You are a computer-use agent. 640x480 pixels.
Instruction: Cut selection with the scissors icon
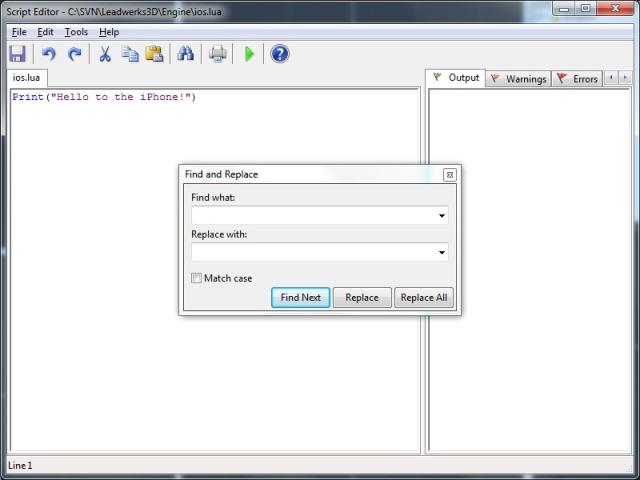click(104, 54)
